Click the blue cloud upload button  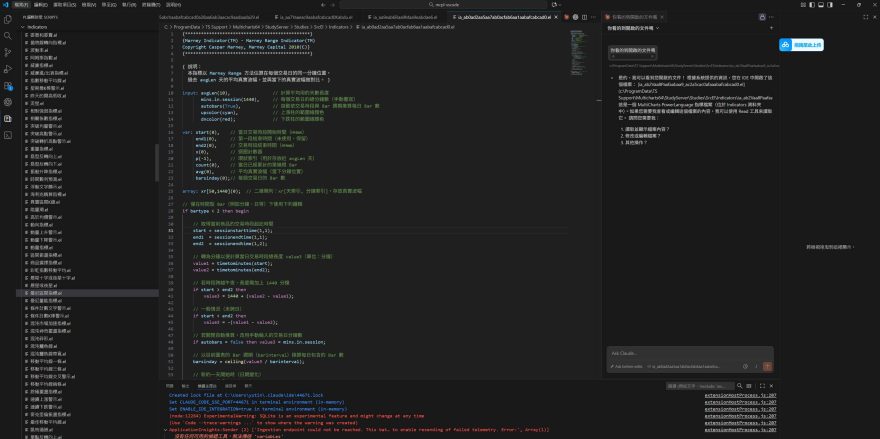pos(800,45)
